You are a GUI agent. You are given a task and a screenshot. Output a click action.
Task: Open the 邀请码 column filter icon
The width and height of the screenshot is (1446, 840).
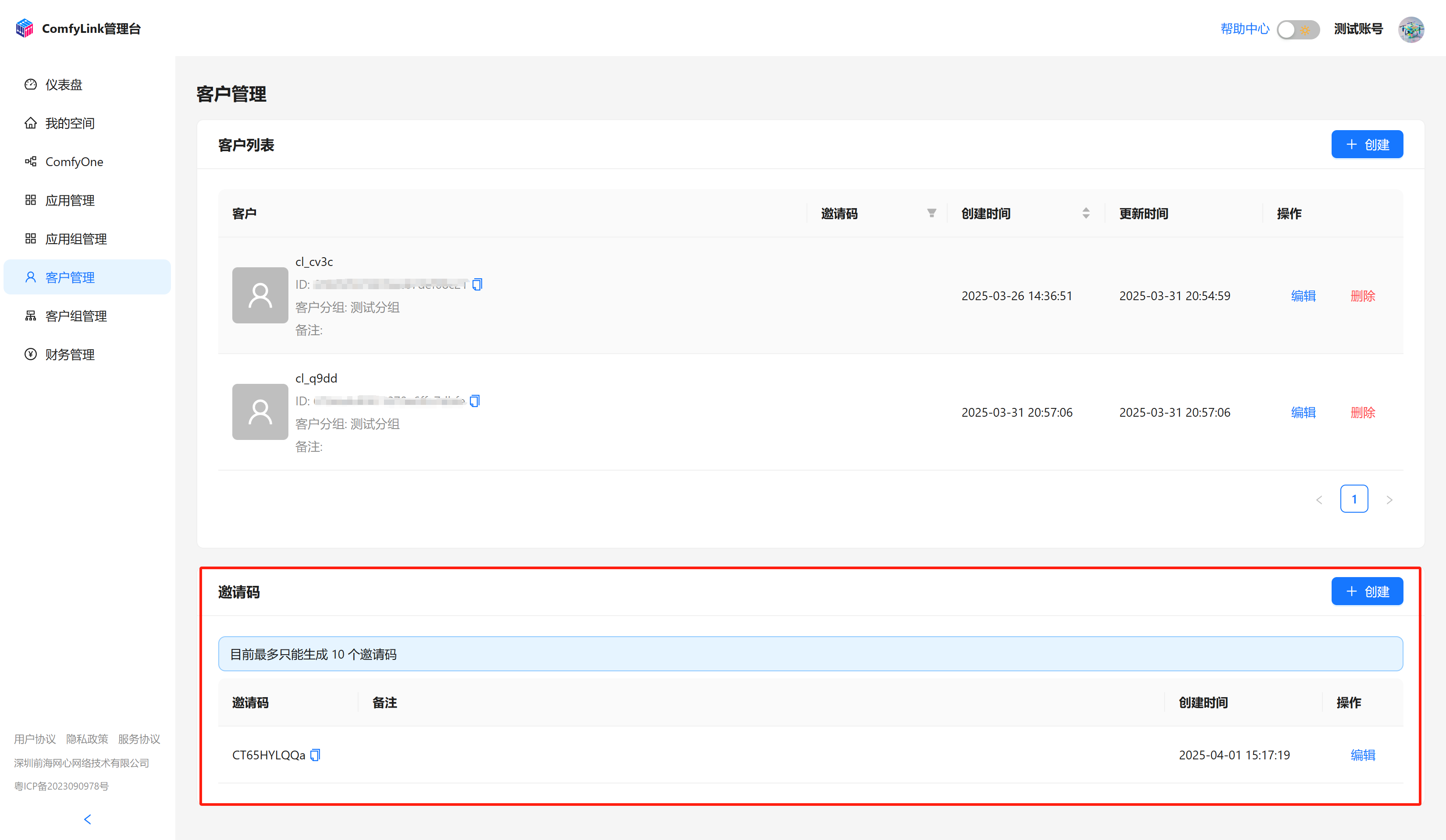(931, 213)
